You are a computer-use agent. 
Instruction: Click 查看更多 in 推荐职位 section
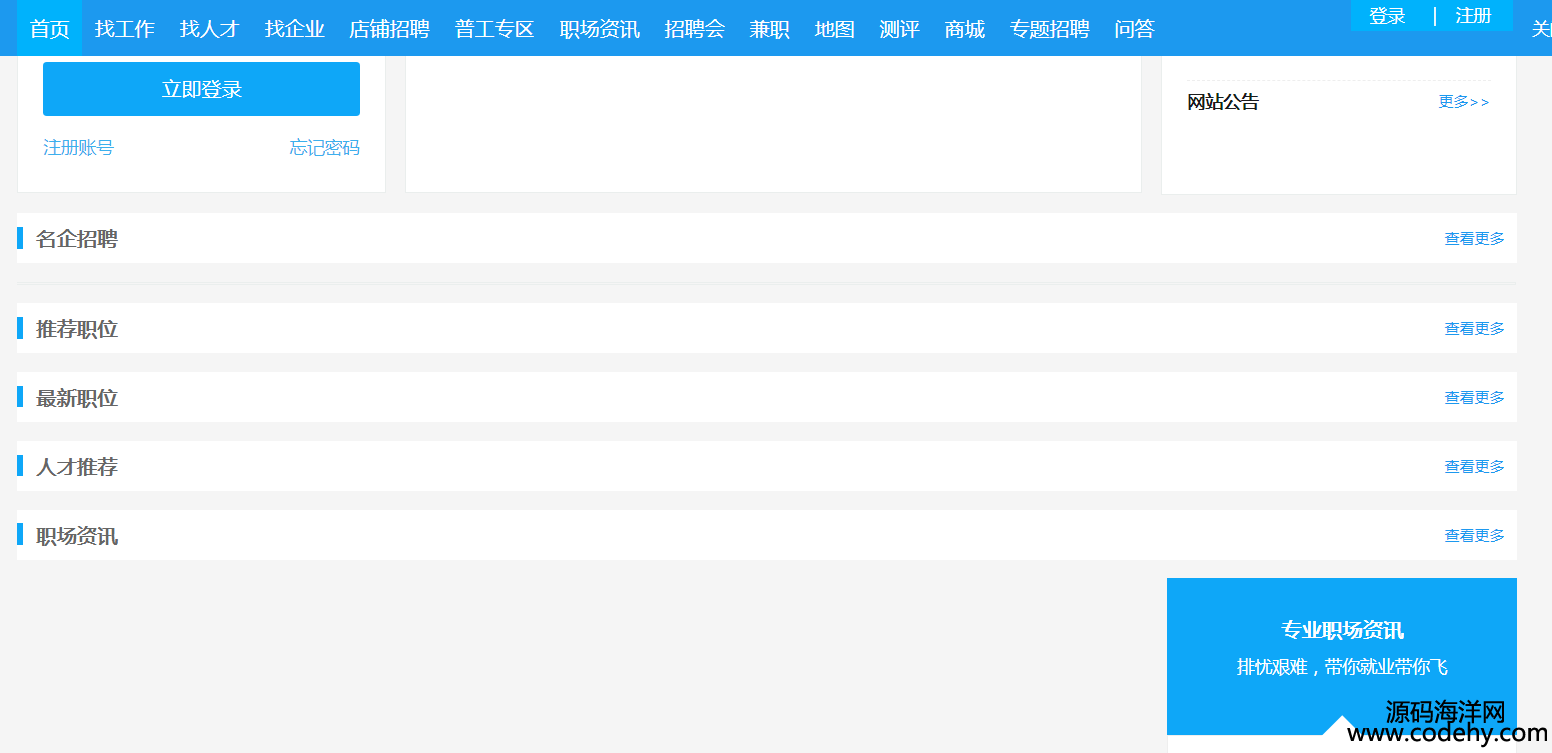click(x=1474, y=329)
